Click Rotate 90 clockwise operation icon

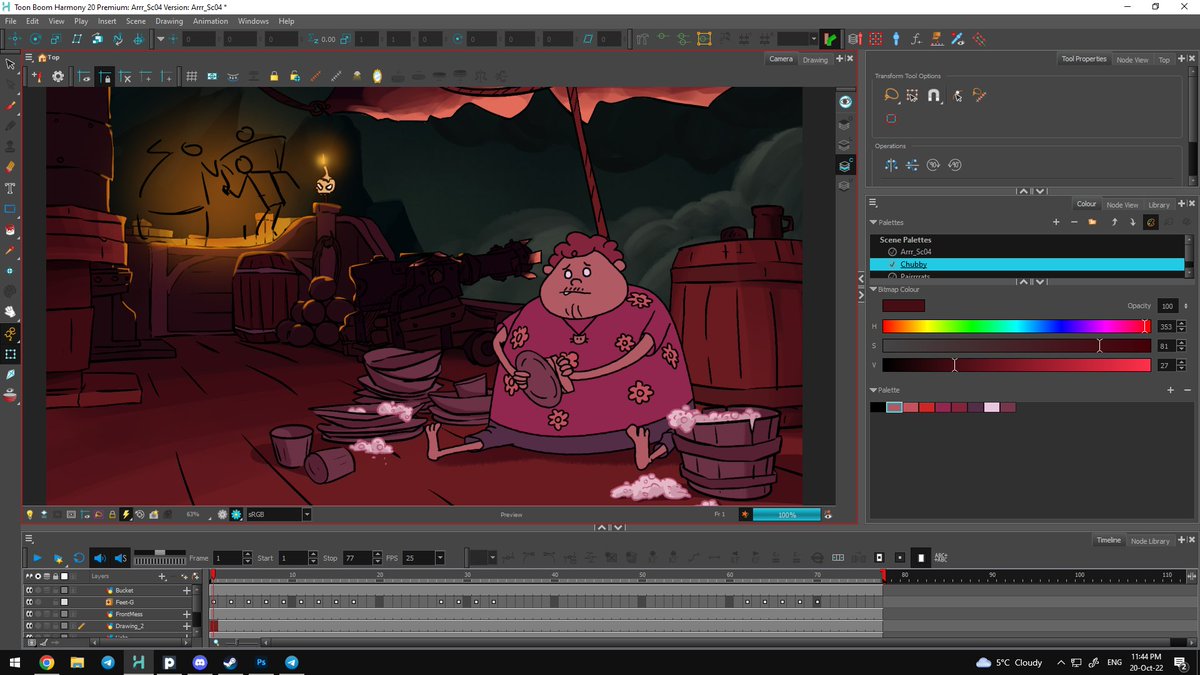point(933,165)
